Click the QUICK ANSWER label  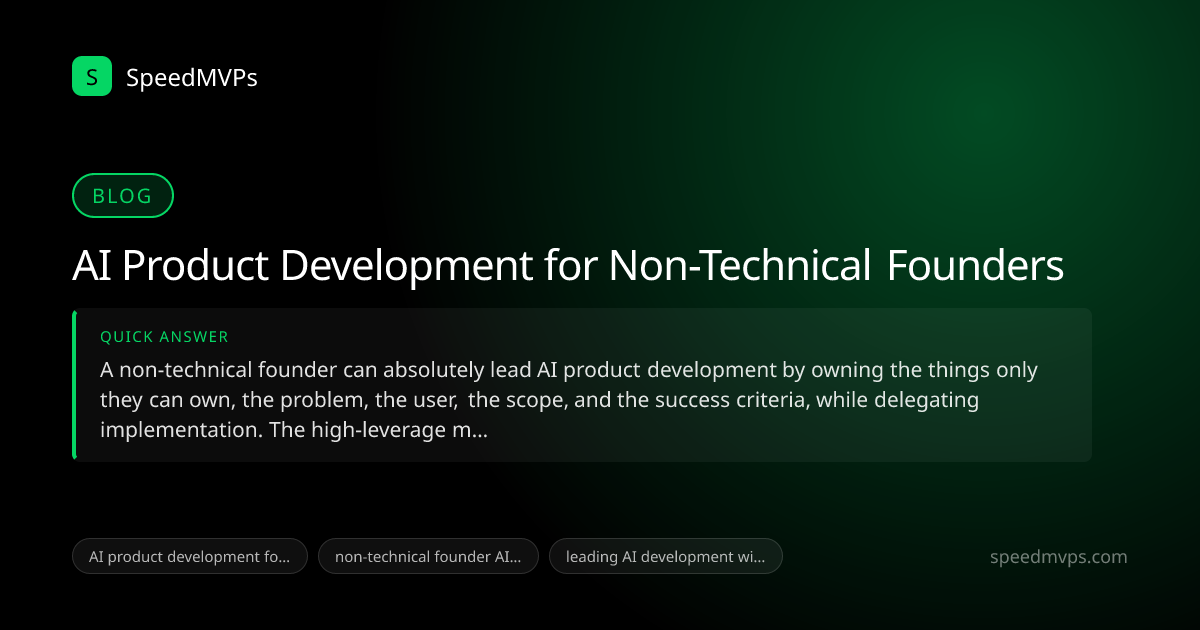[x=165, y=337]
